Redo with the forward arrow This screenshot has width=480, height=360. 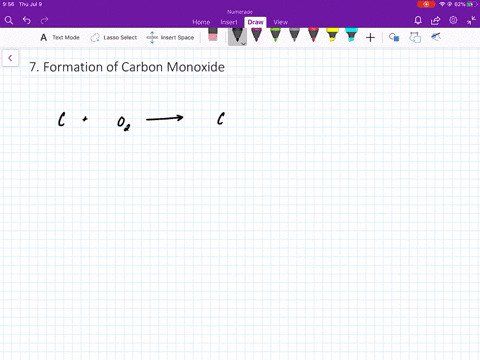pos(44,20)
